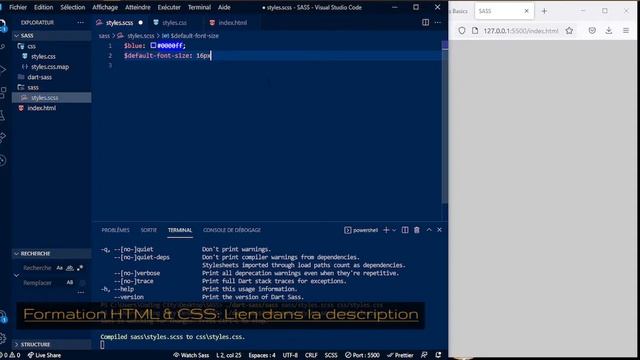Viewport: 640px width, 360px height.
Task: Switch to the styles.scss editor tab
Action: coord(120,23)
